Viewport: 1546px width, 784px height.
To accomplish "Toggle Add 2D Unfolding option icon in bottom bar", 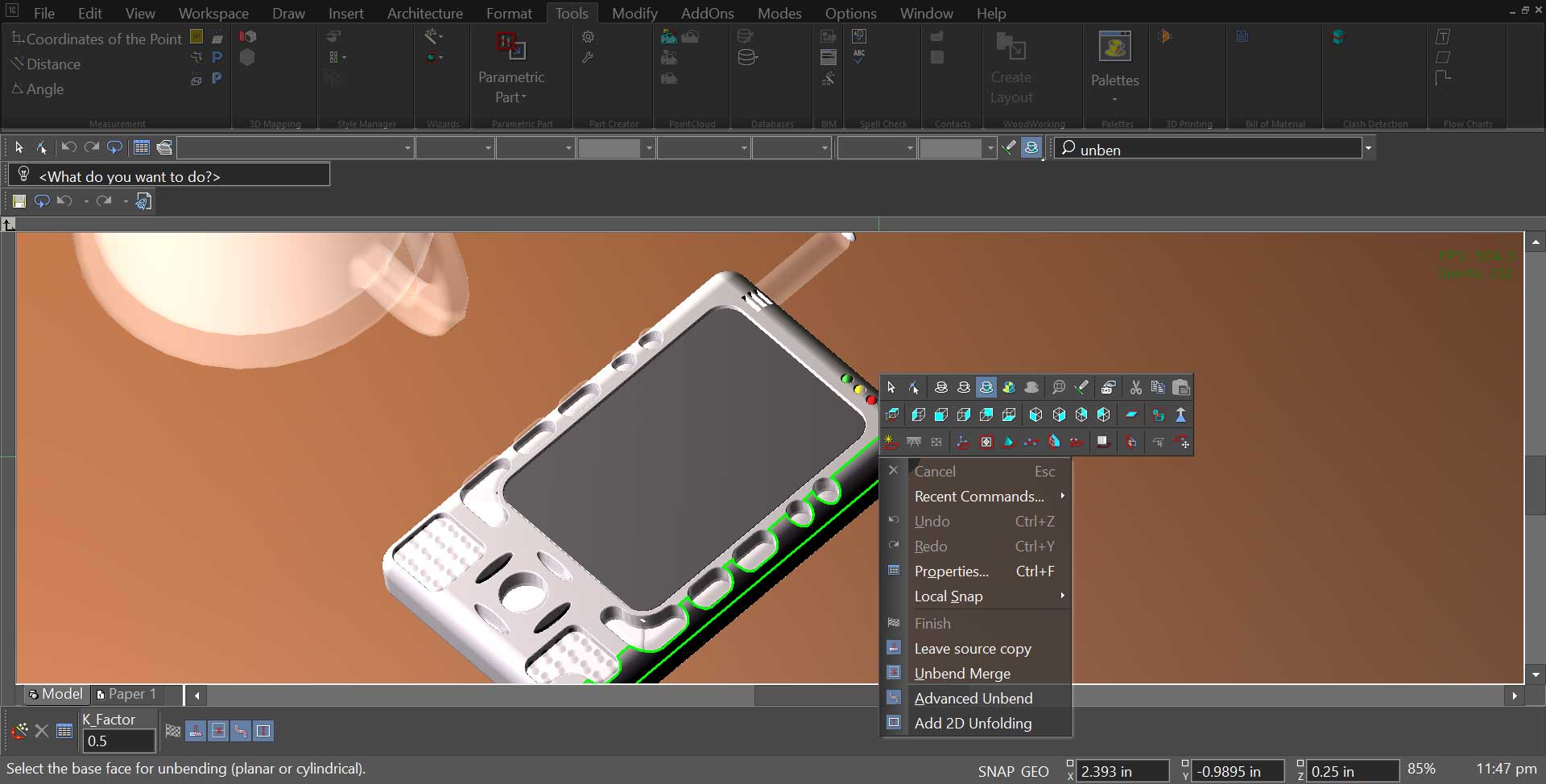I will click(x=263, y=731).
